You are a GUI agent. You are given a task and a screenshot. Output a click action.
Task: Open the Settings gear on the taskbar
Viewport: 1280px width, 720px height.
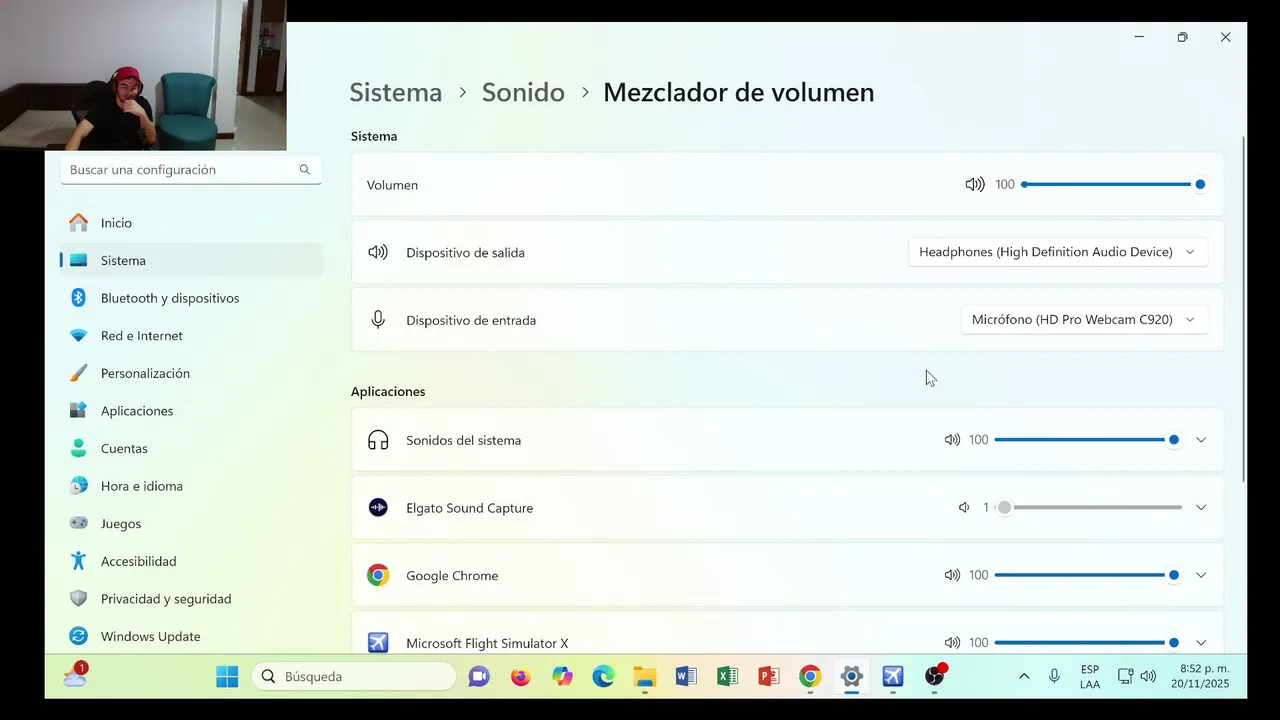pyautogui.click(x=851, y=677)
